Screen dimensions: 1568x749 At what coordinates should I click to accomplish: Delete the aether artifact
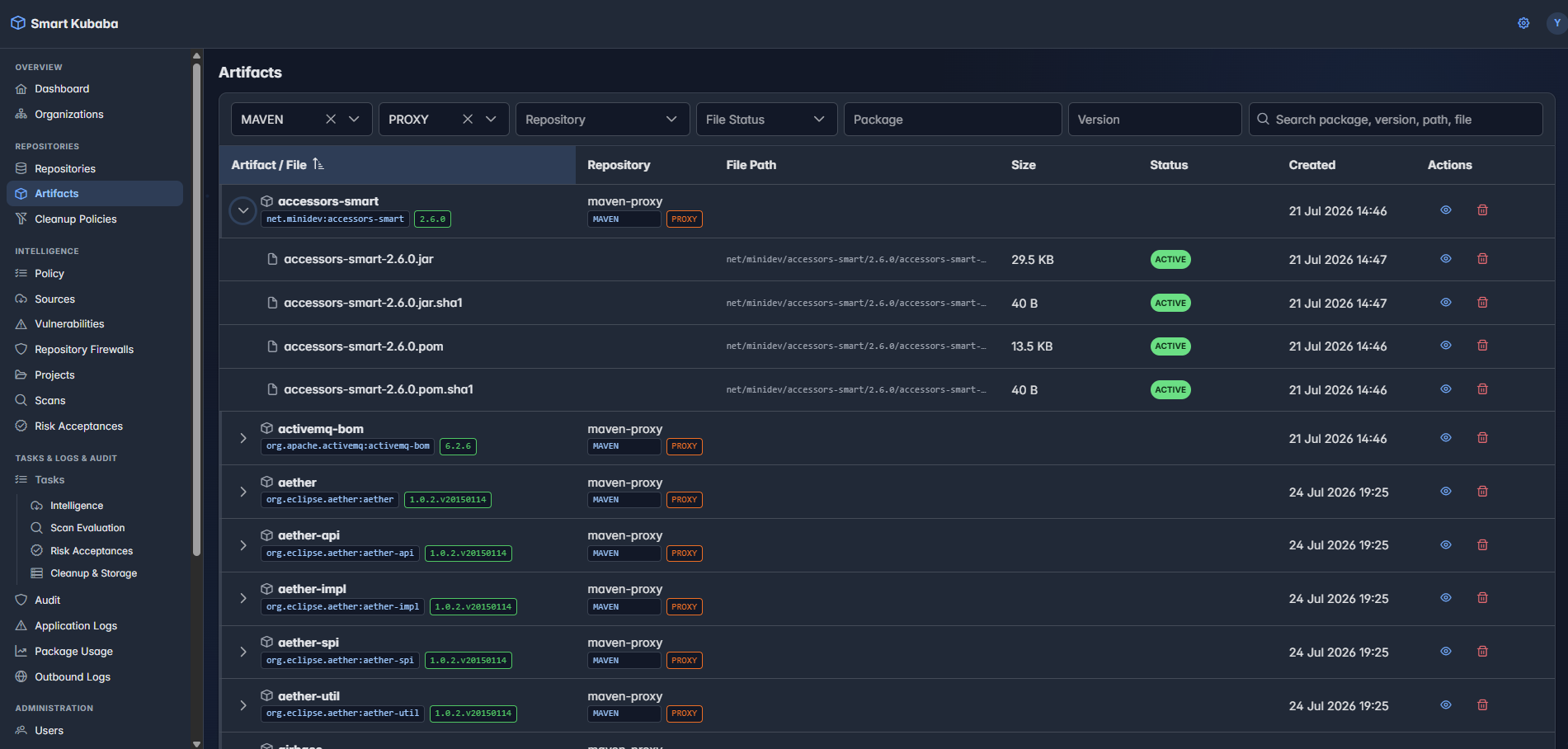coord(1482,492)
